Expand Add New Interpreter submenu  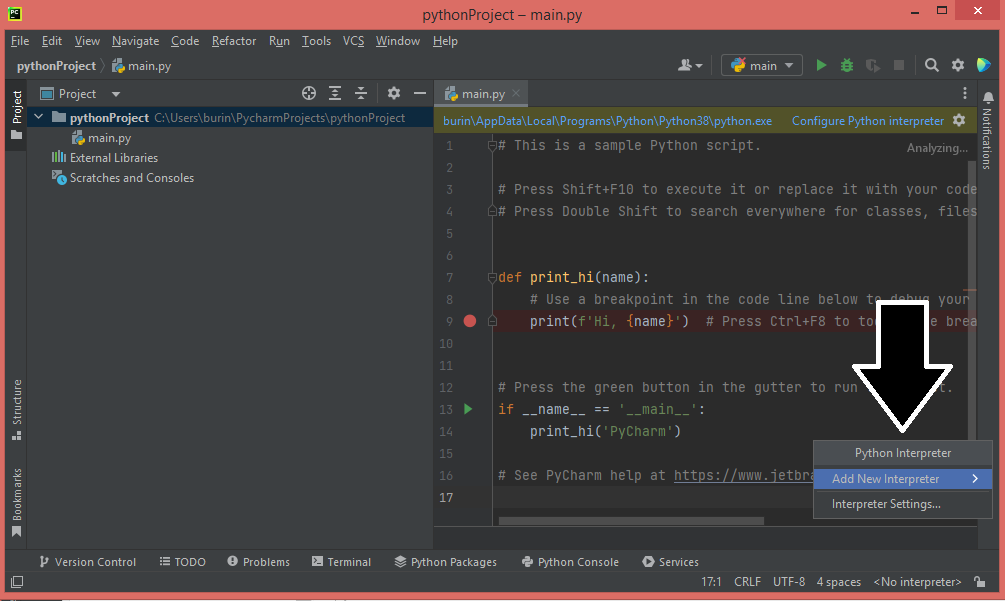(902, 479)
